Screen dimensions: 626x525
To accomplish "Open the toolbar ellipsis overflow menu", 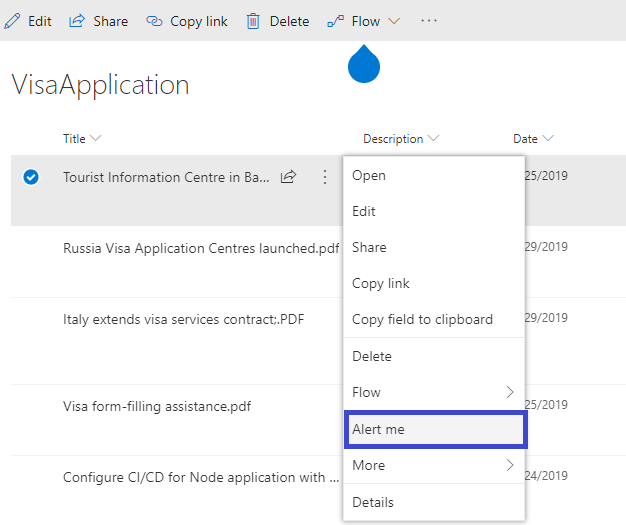I will pos(429,21).
